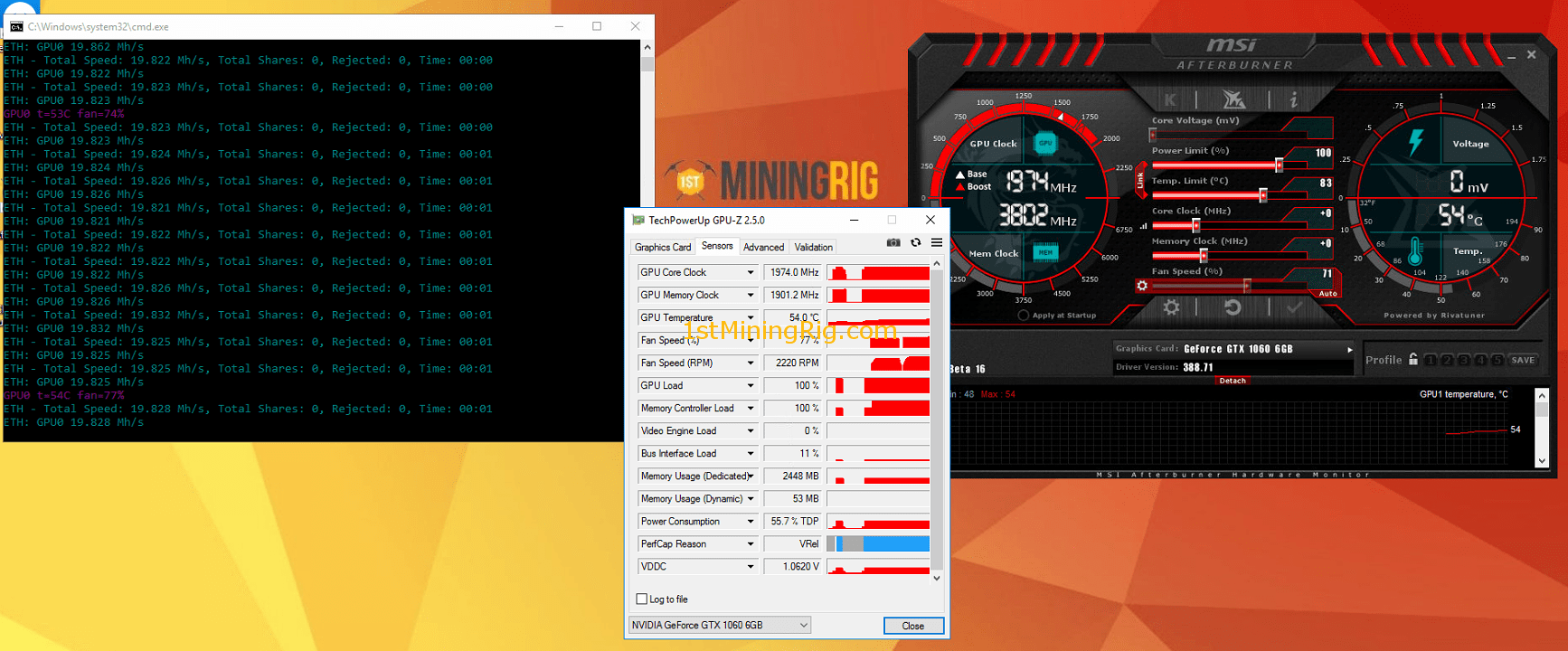Viewport: 1568px width, 651px height.
Task: Click the Memory Usage (Dedicated) value 2448 MB
Action: coord(794,476)
